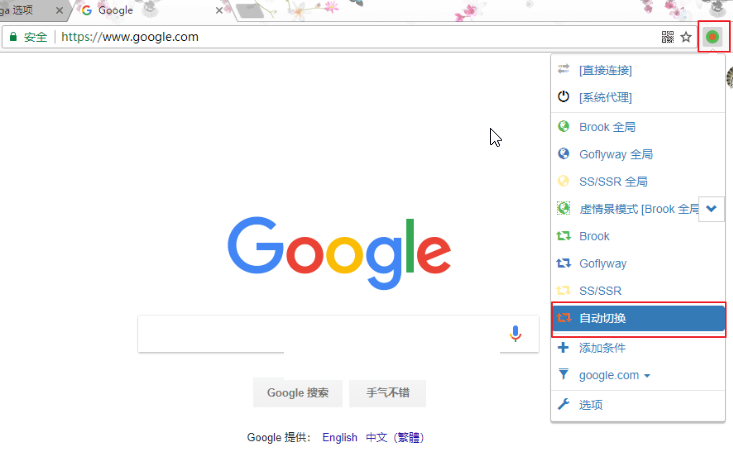The width and height of the screenshot is (733, 471).
Task: Click the SwitchyOmega extension icon in toolbar
Action: tap(712, 37)
